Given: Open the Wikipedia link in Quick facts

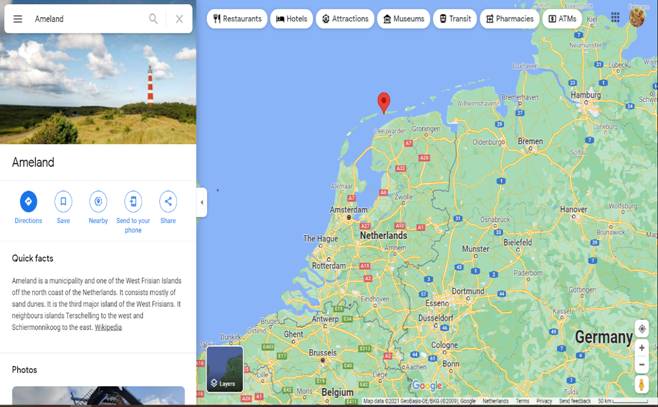Looking at the screenshot, I should tap(108, 327).
